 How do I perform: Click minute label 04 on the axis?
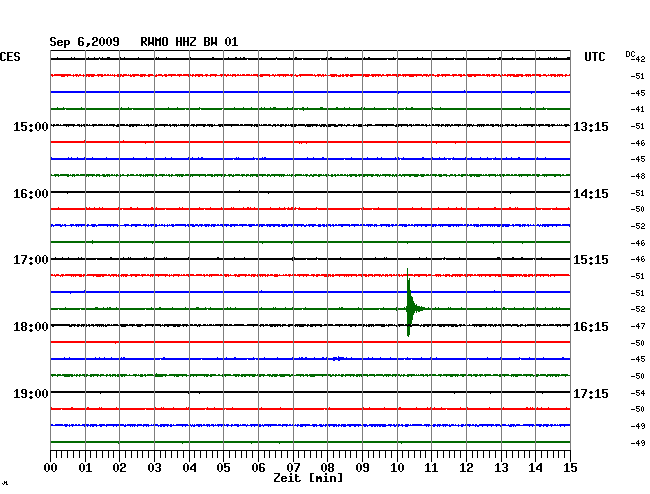point(189,468)
